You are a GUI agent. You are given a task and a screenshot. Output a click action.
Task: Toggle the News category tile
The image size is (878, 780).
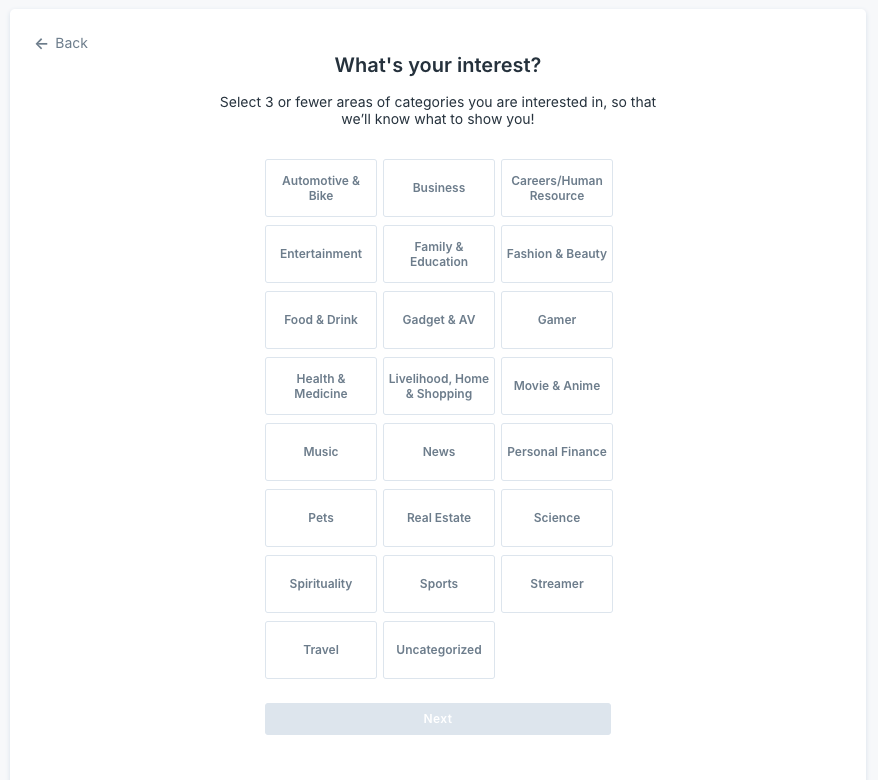pyautogui.click(x=439, y=452)
